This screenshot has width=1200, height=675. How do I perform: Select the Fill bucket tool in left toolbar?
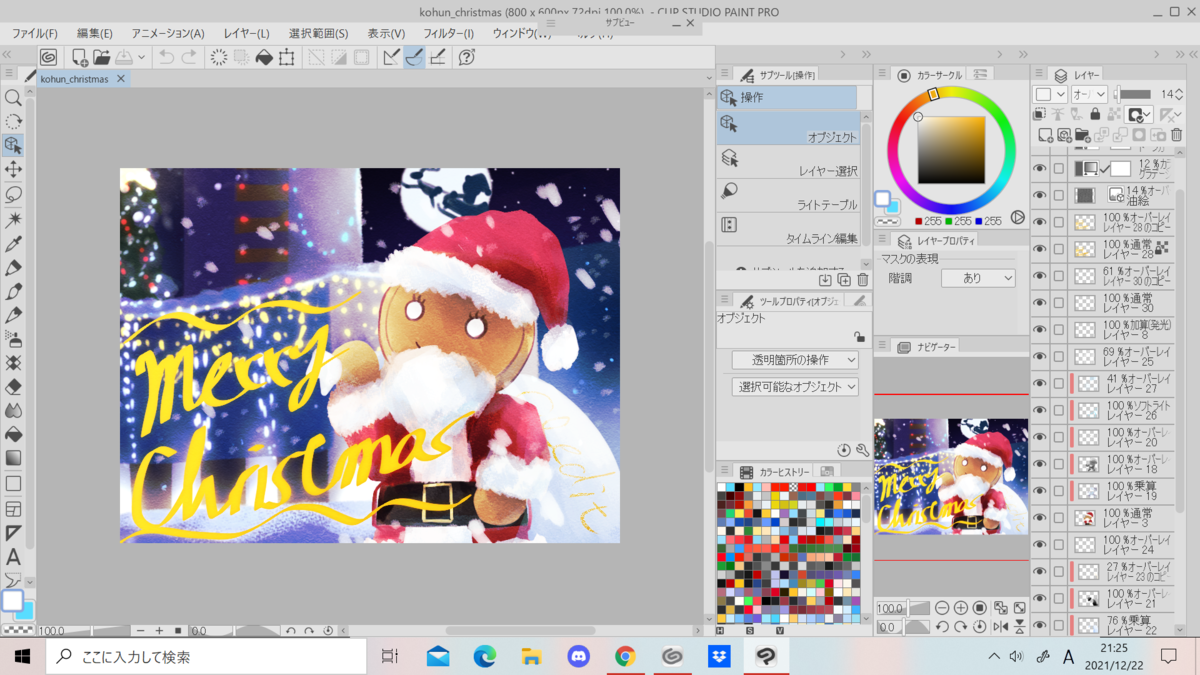(13, 435)
